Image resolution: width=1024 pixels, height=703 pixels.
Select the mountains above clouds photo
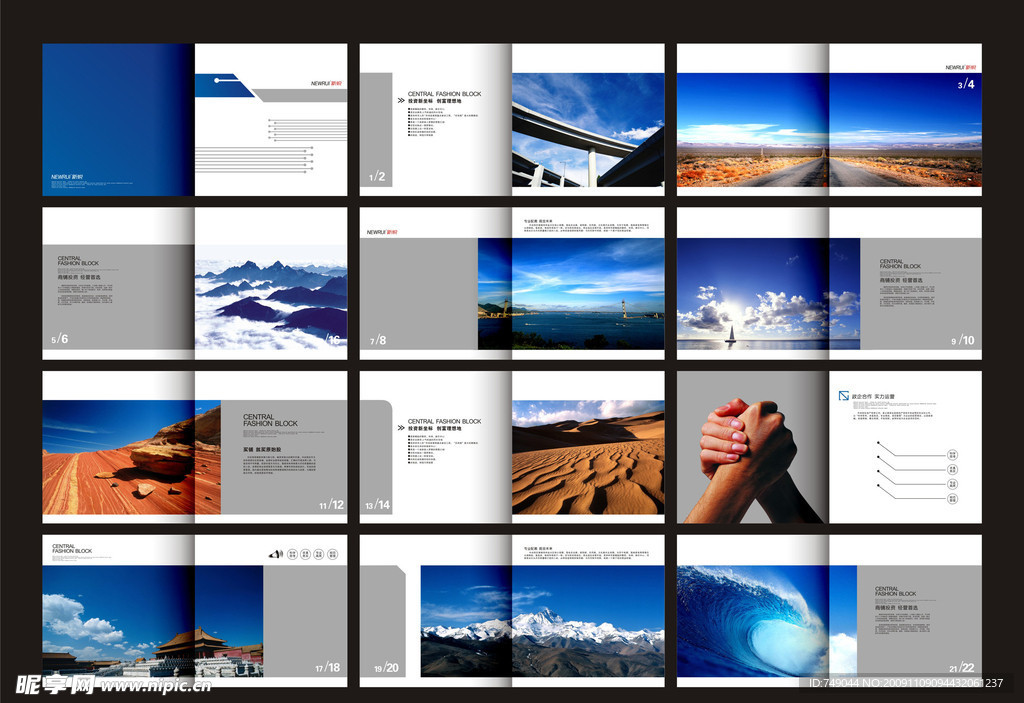point(271,297)
